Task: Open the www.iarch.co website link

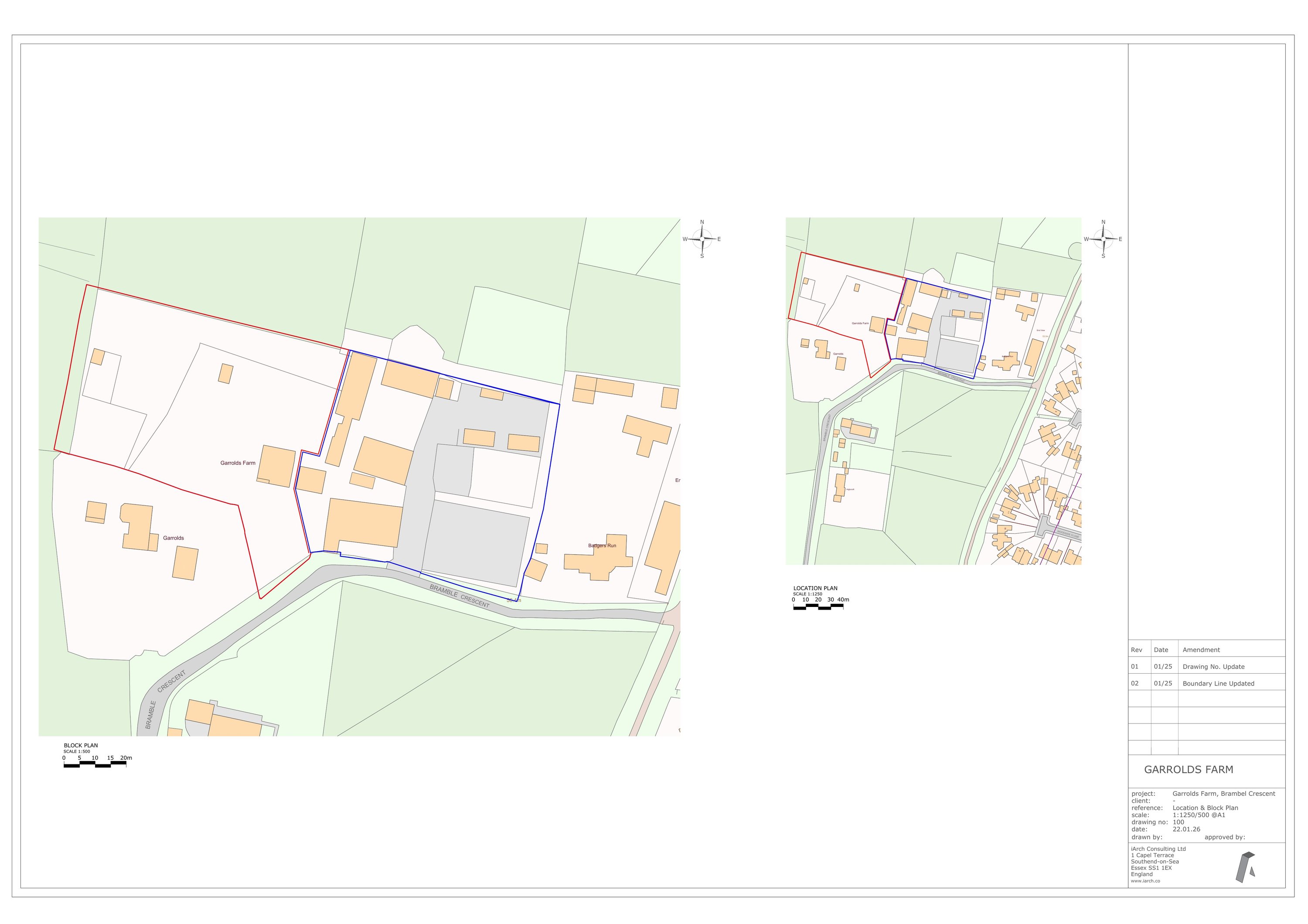Action: coord(1145,881)
